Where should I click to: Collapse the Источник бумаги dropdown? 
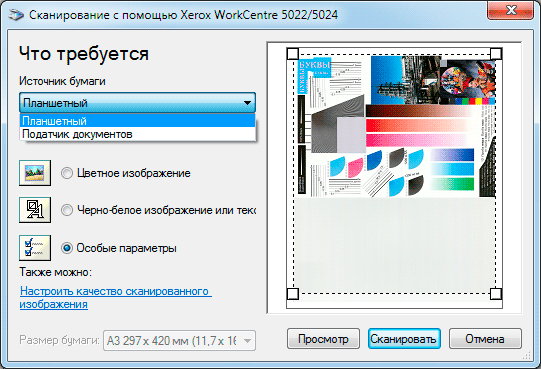point(137,103)
